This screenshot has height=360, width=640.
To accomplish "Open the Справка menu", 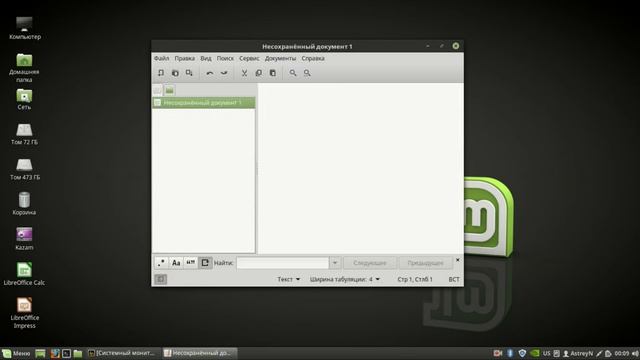I will (x=313, y=58).
